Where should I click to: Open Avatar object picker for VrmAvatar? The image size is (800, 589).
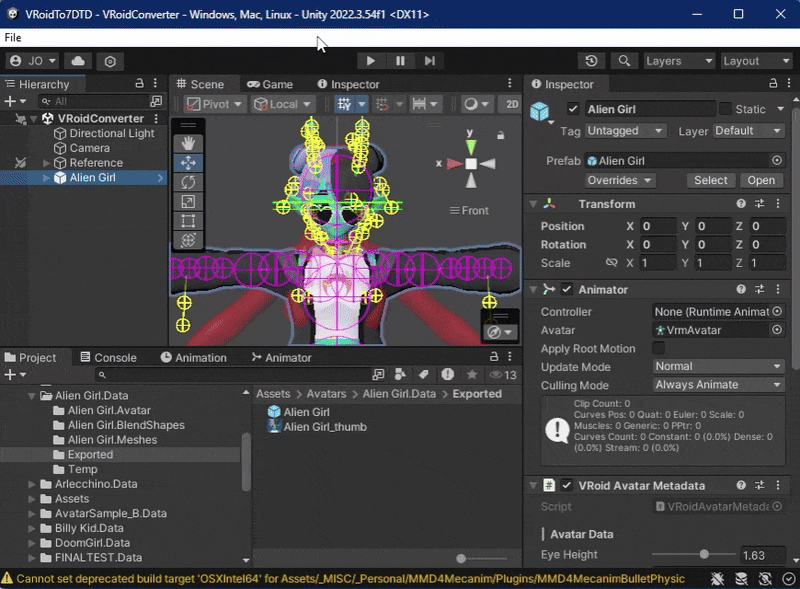[777, 330]
